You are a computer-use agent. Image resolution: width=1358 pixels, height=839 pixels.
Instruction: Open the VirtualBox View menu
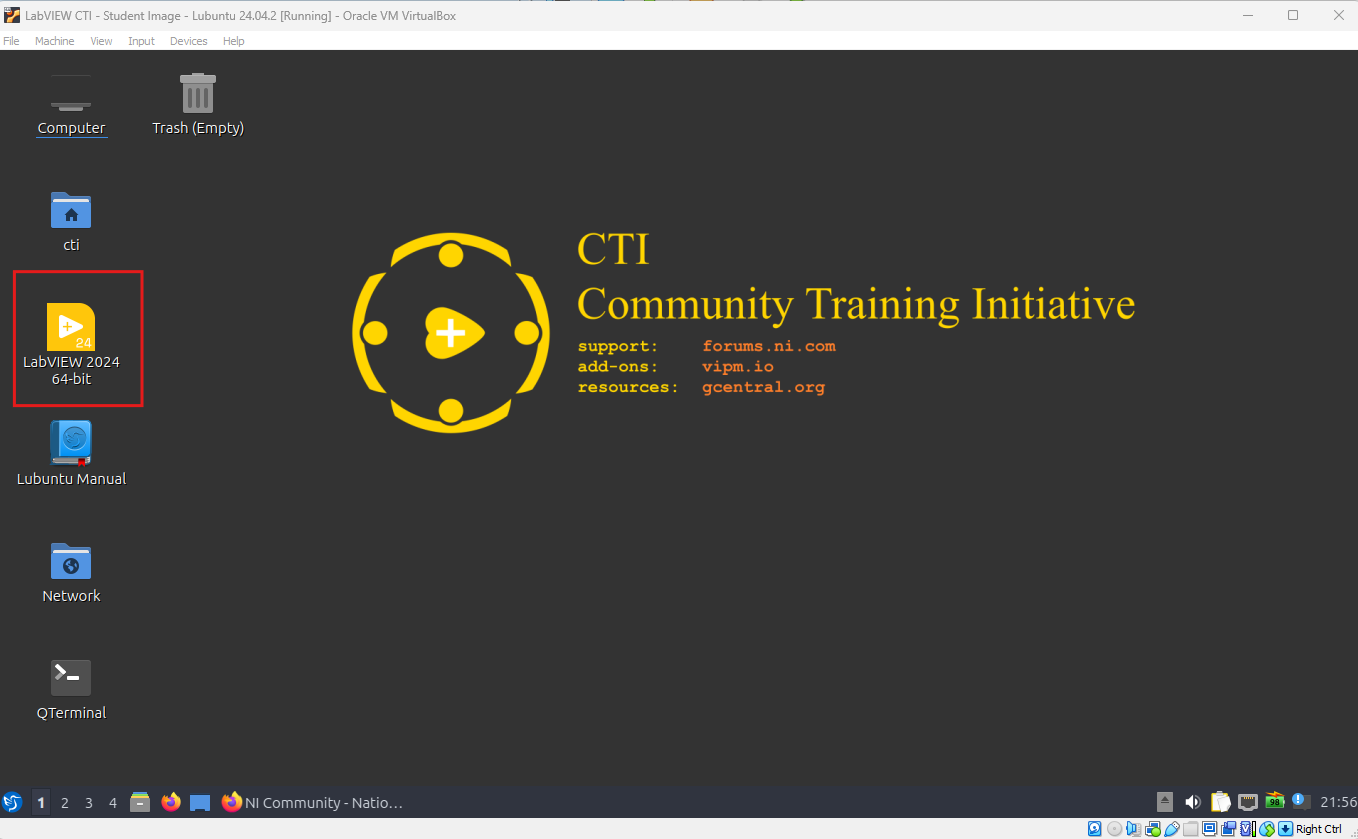coord(101,41)
